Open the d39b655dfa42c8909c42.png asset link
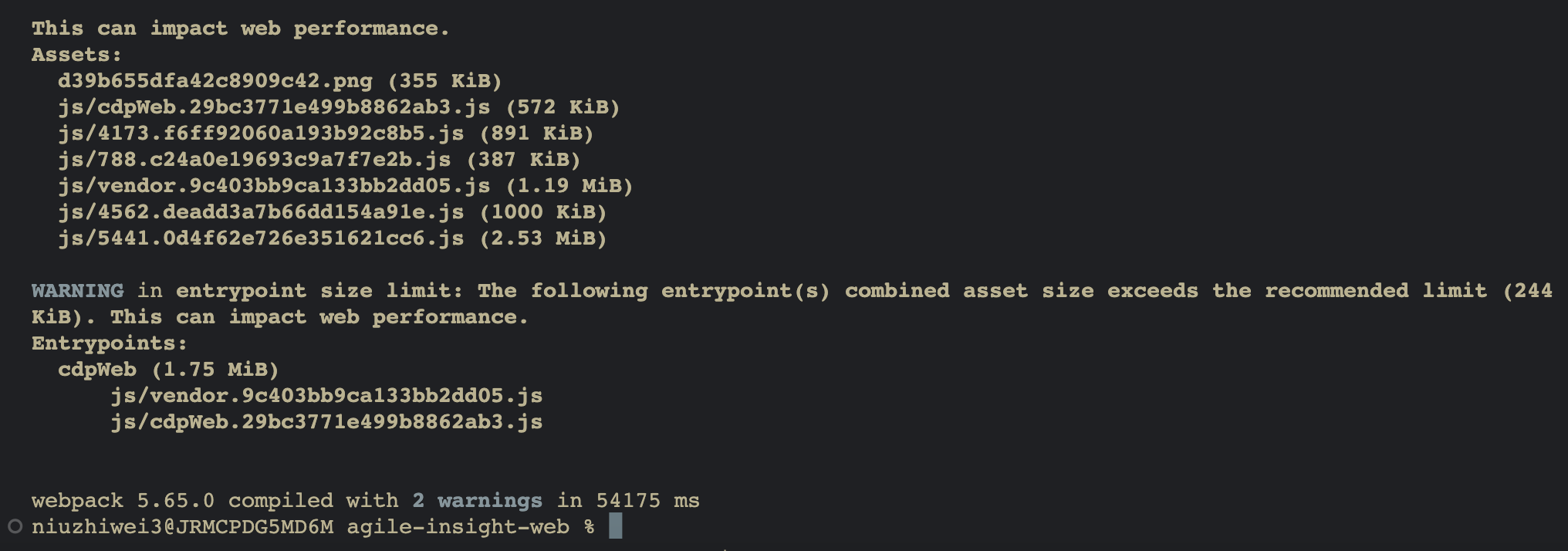This screenshot has height=551, width=1568. (215, 81)
